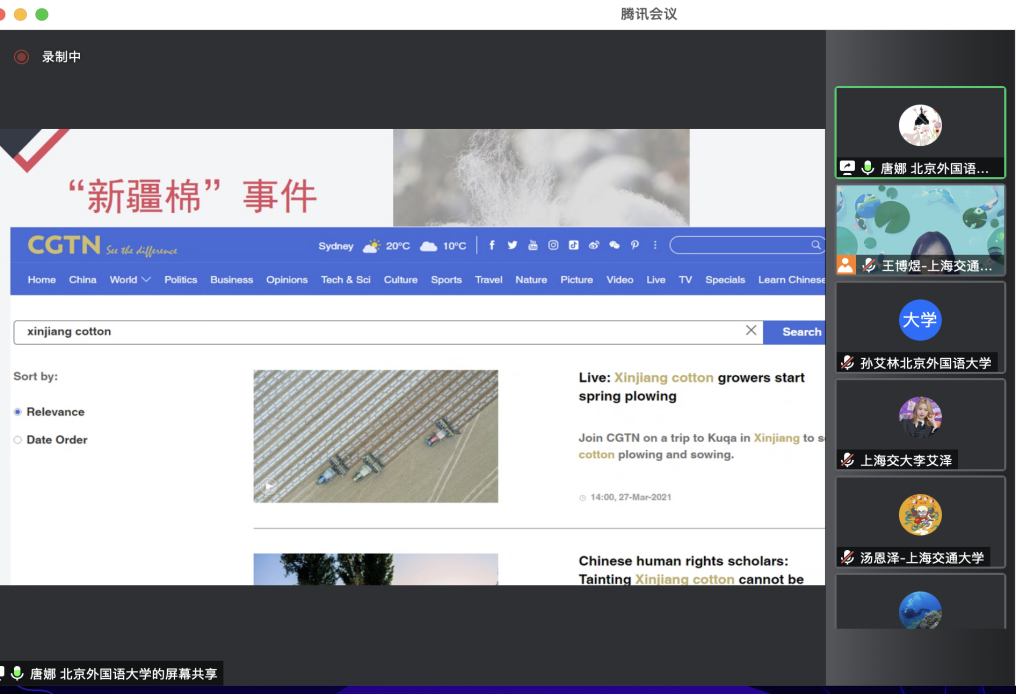Open the 'Xinjiang cotton growers start spring plowing' headline
Screen dimensions: 1016x694
(x=691, y=387)
